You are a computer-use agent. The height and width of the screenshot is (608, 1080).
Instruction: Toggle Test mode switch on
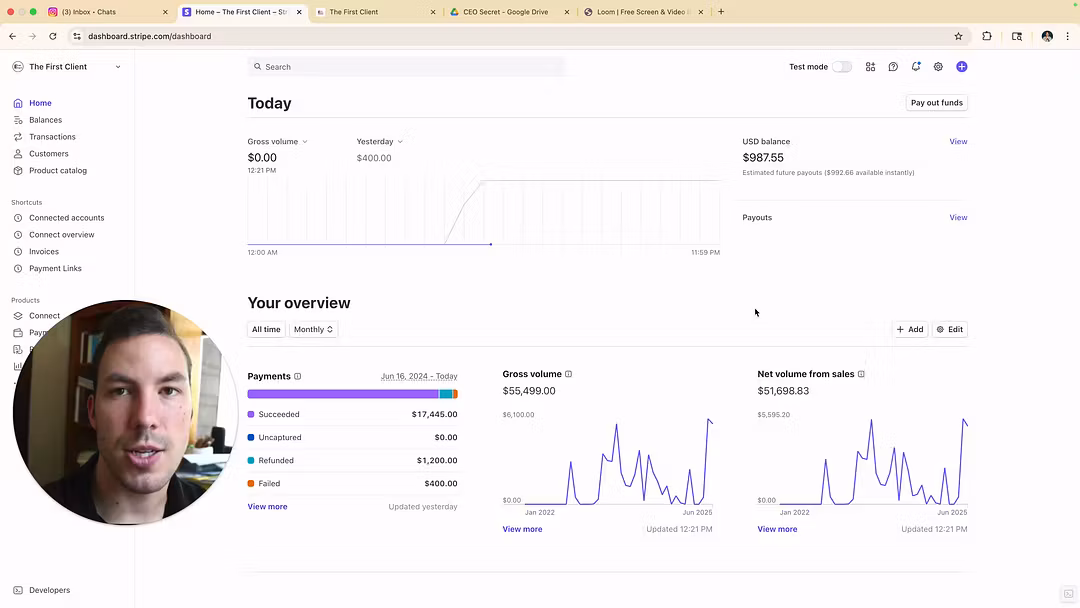[x=842, y=67]
